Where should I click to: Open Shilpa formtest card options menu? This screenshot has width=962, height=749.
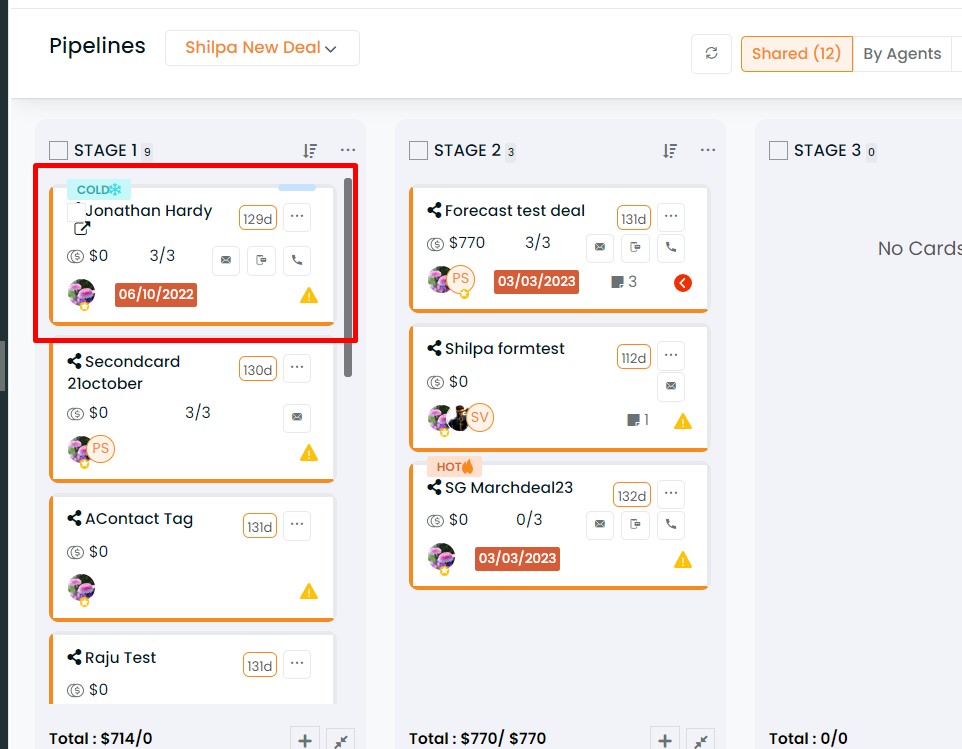point(671,355)
